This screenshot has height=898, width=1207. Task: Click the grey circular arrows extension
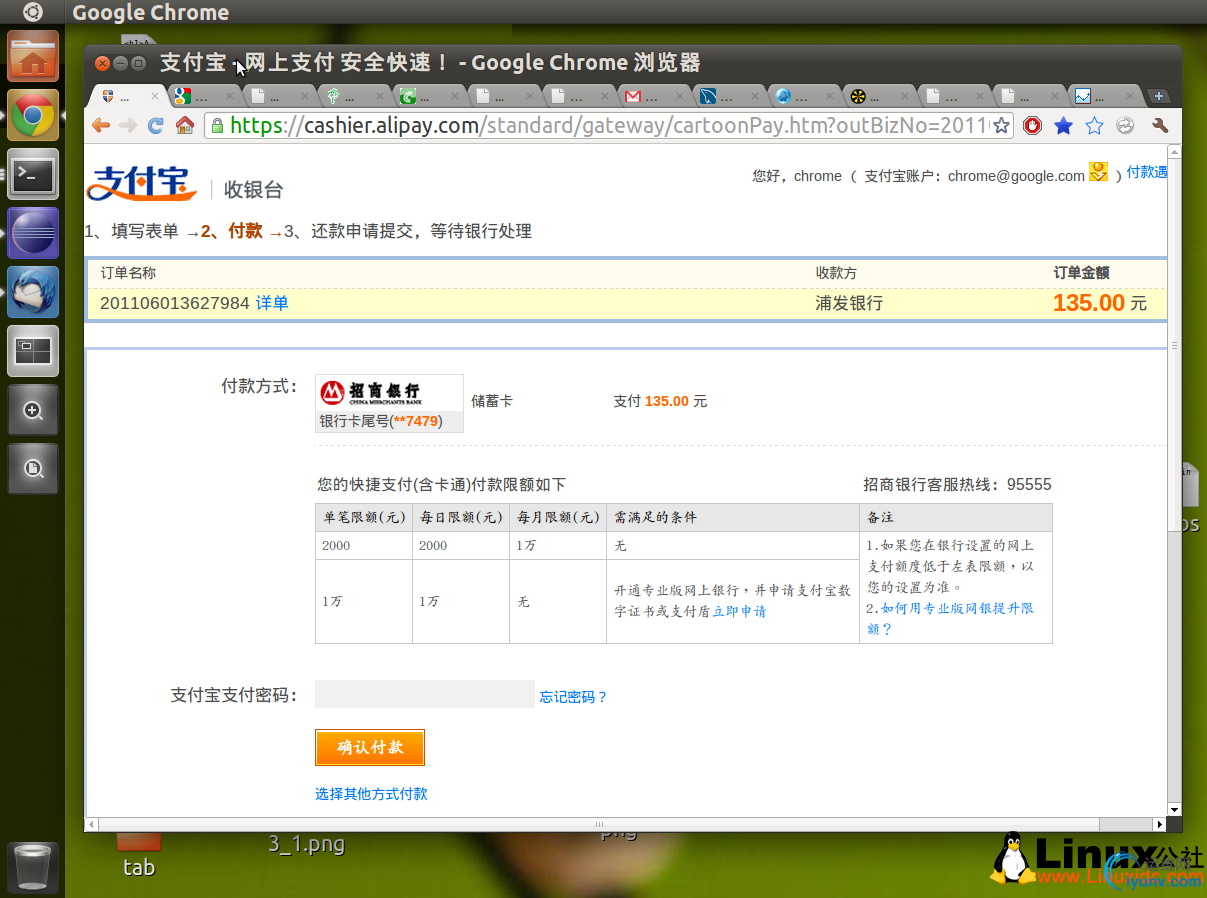[1125, 125]
